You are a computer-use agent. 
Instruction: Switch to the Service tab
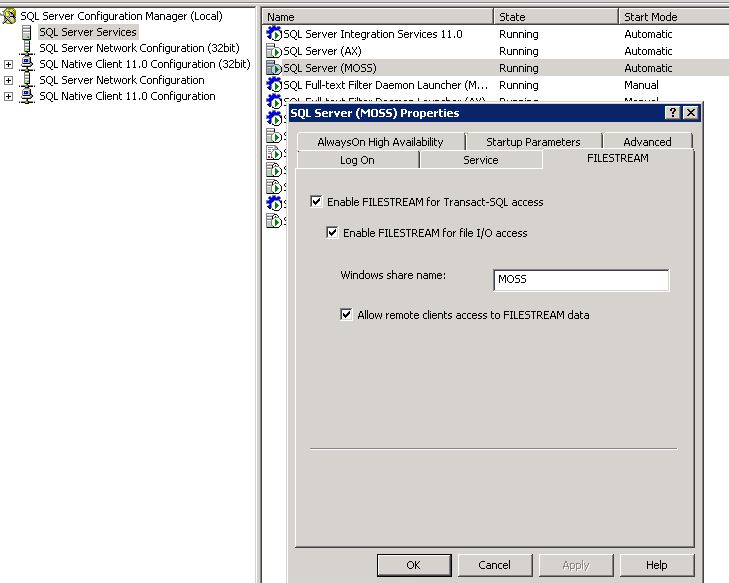click(x=481, y=160)
